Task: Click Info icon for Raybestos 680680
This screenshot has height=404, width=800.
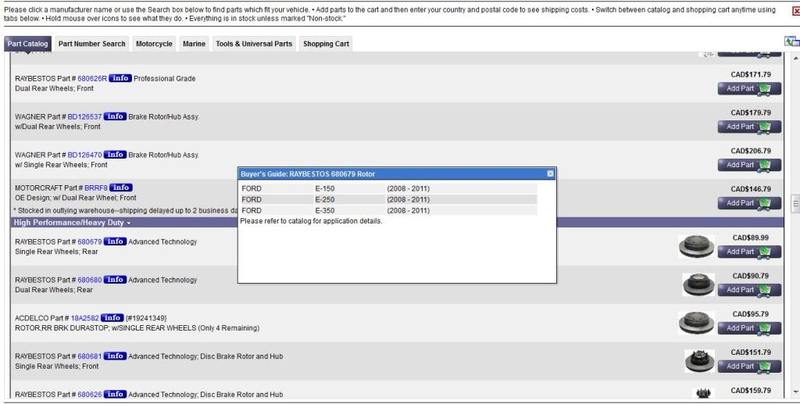Action: pyautogui.click(x=115, y=280)
